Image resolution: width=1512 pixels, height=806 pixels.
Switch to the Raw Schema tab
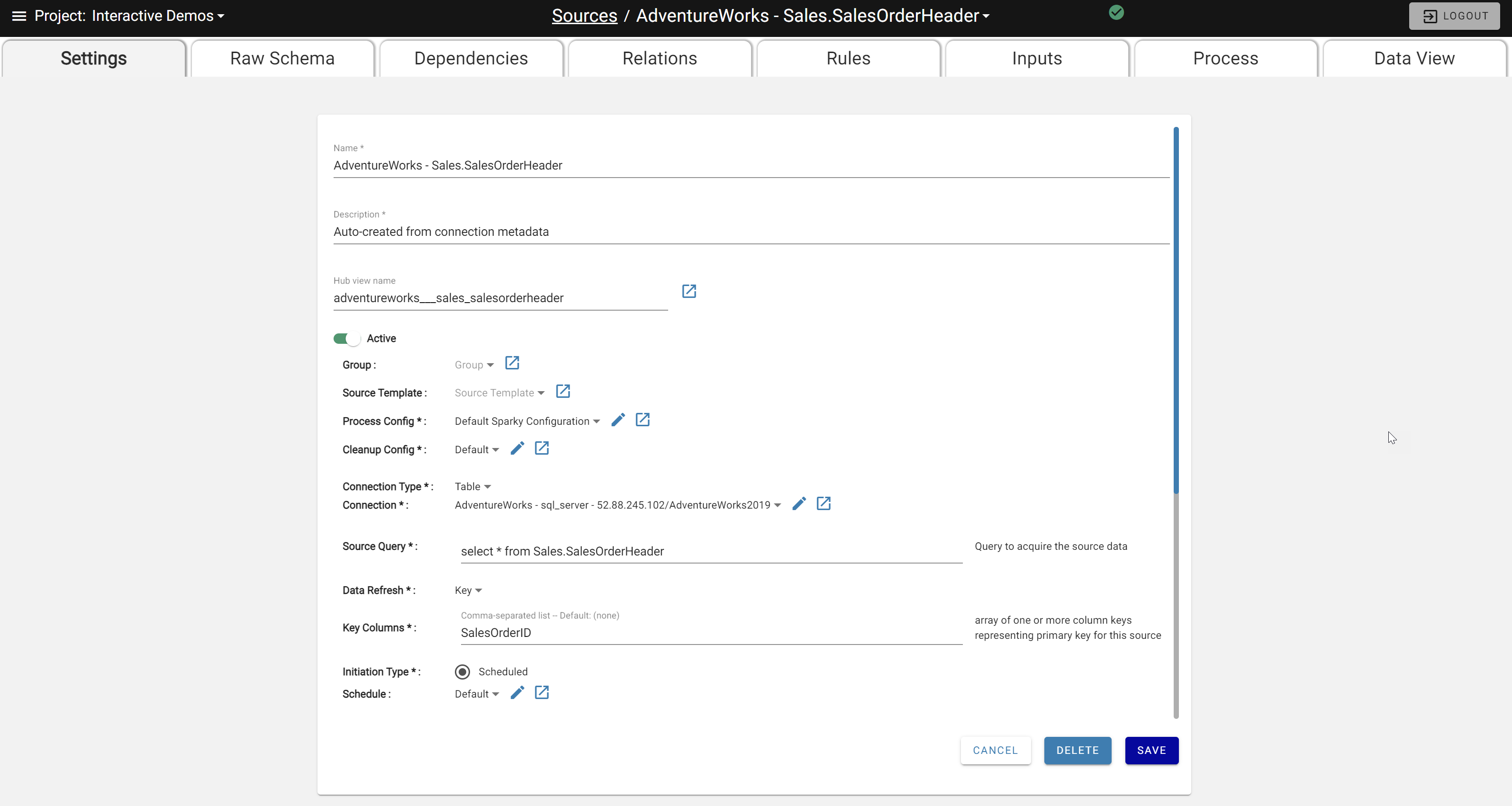(x=282, y=58)
